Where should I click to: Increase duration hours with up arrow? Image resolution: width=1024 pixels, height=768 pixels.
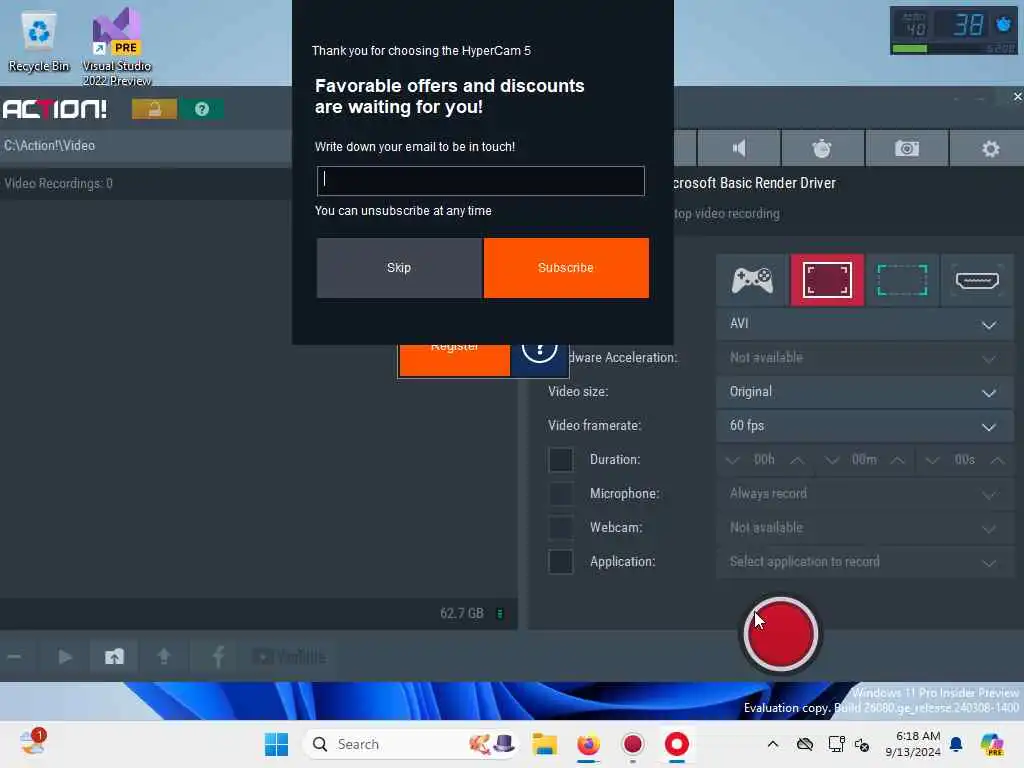pos(797,460)
